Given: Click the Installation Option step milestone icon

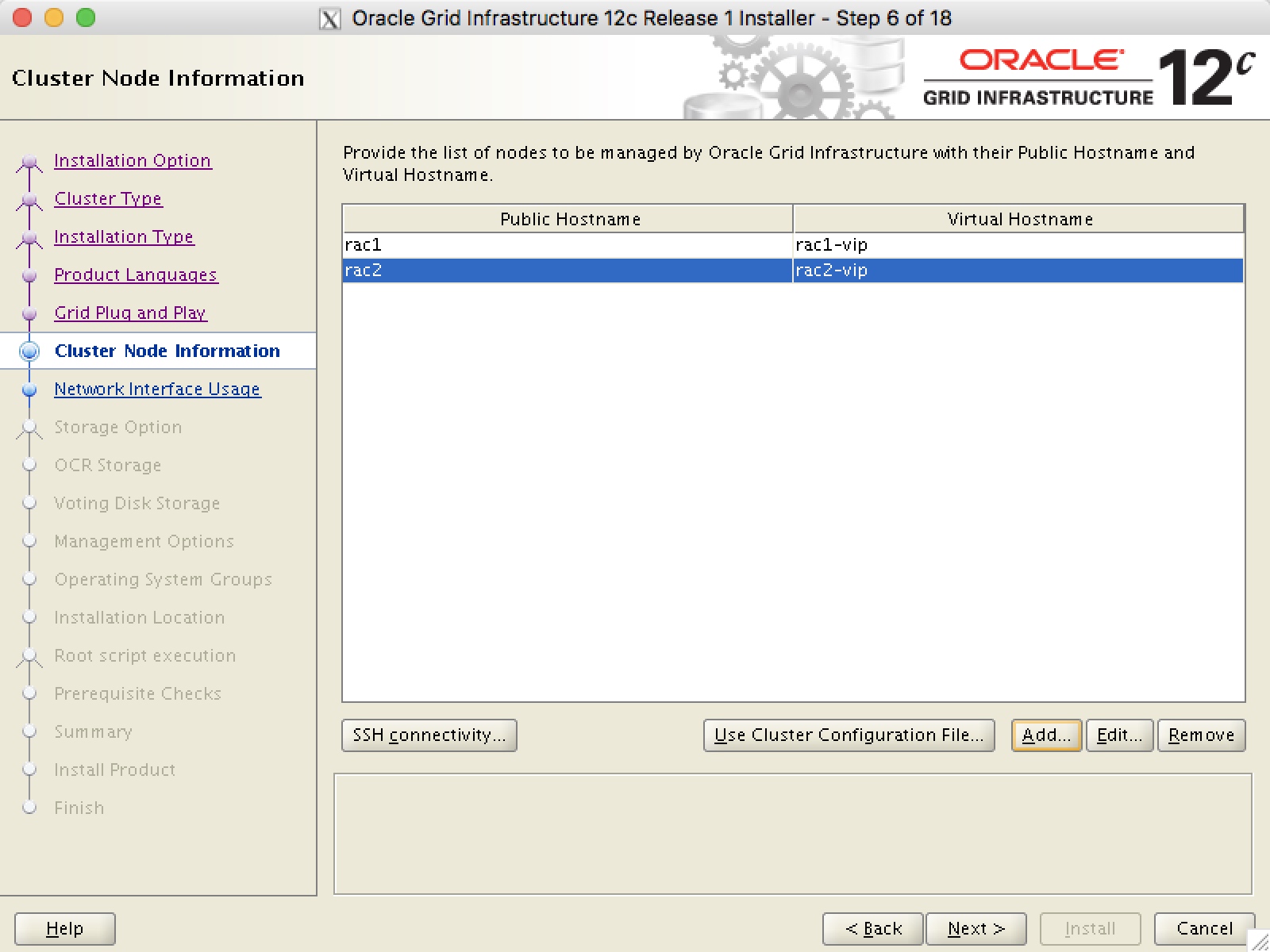Looking at the screenshot, I should coord(30,161).
